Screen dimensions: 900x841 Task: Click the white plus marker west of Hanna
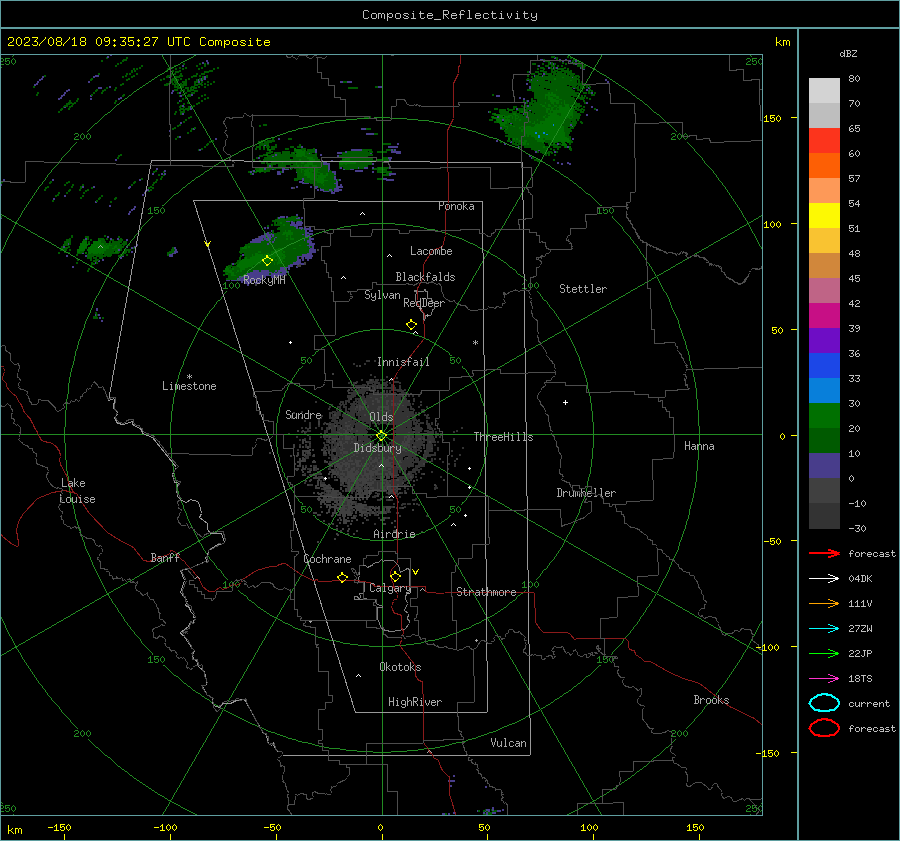click(x=565, y=402)
